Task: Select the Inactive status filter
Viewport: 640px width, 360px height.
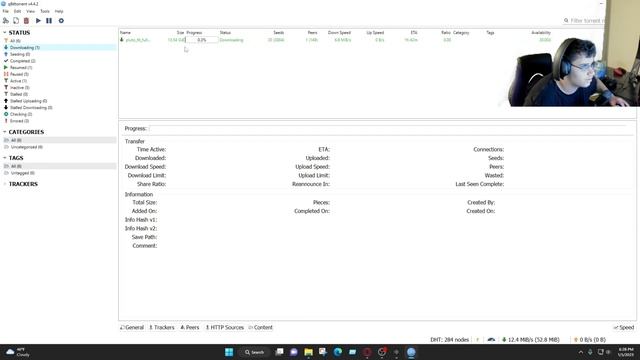Action: [x=20, y=87]
